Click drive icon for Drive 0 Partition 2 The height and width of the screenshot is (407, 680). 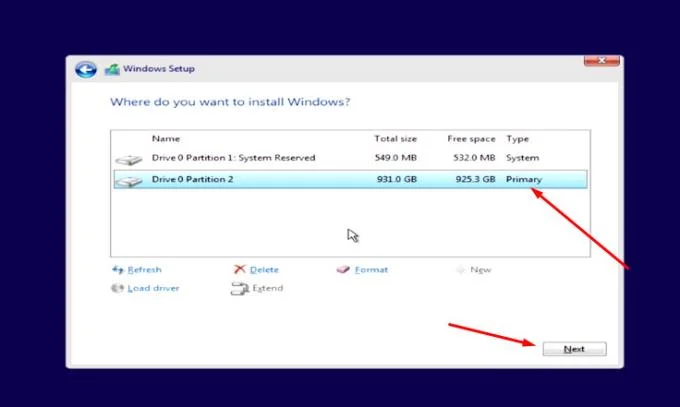[x=129, y=181]
